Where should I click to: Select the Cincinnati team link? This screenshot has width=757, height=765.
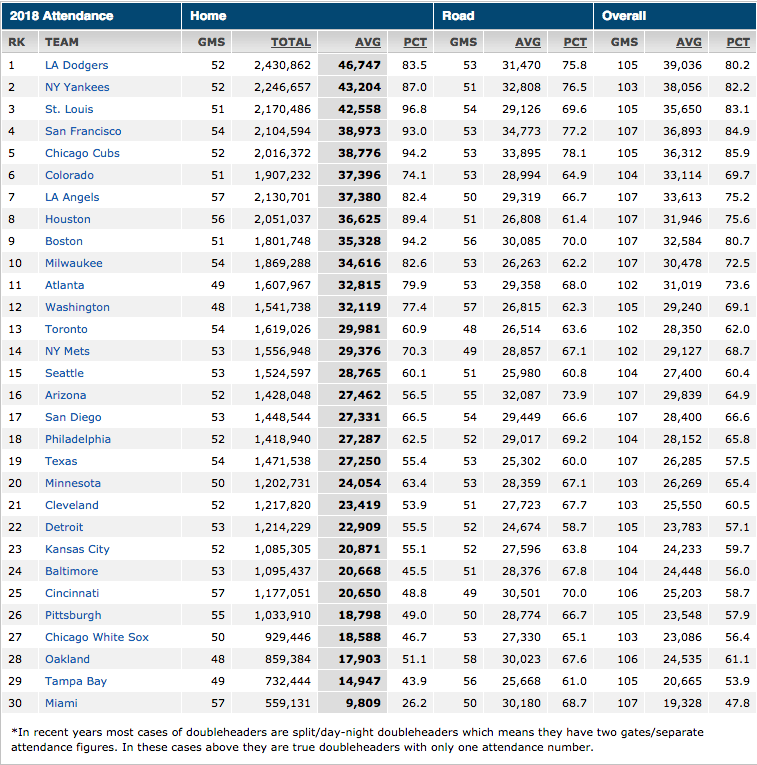(x=72, y=593)
